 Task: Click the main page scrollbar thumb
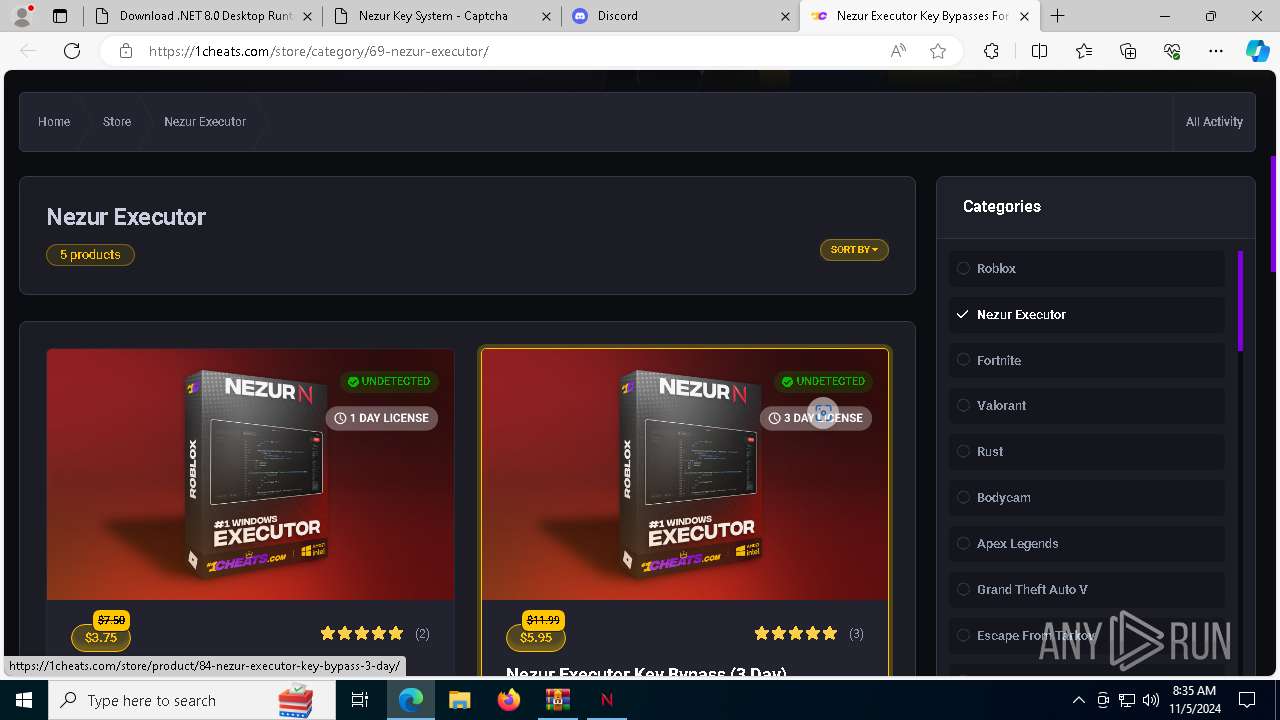pos(1274,213)
